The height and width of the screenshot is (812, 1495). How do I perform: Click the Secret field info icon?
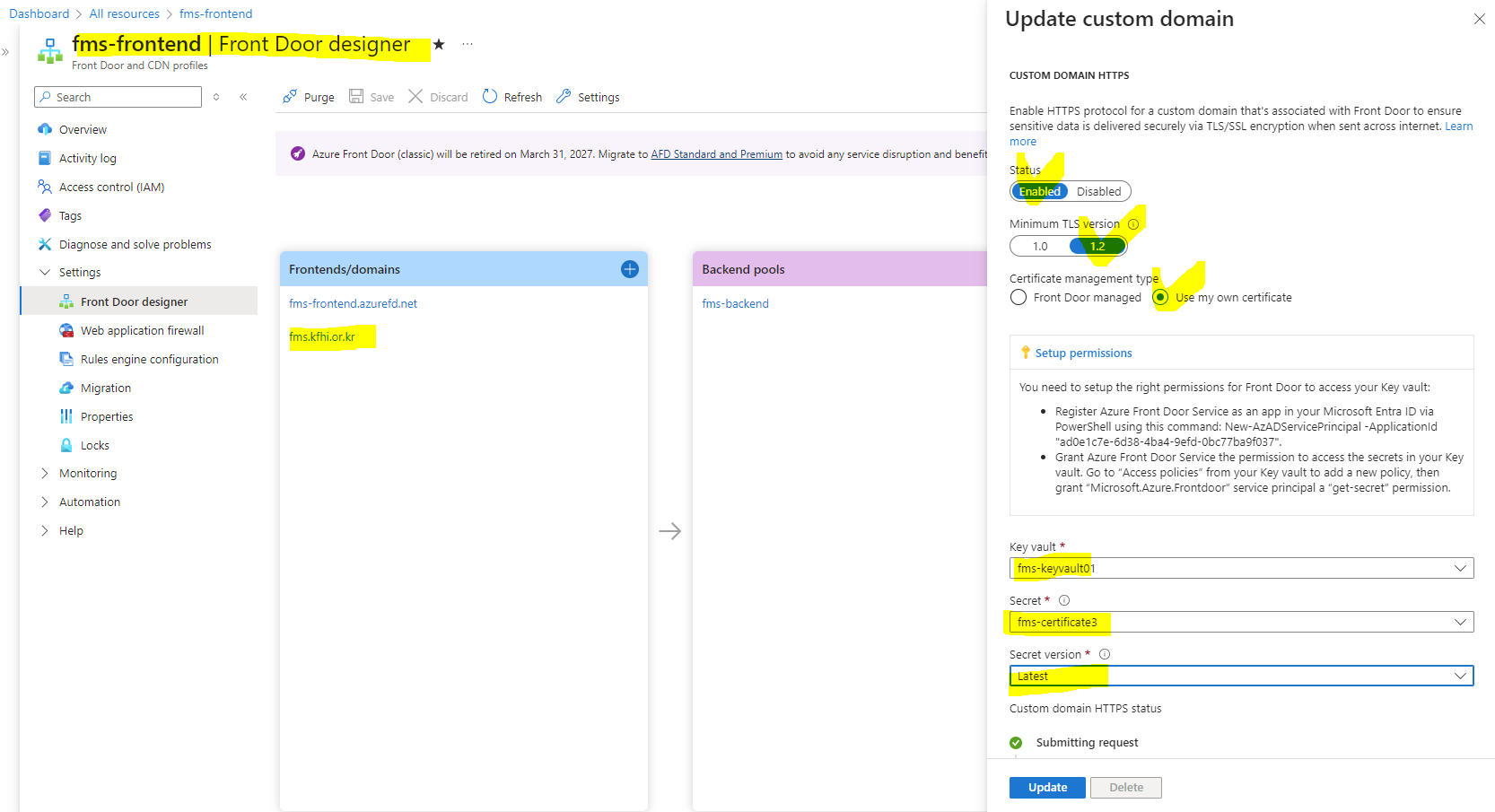pos(1064,600)
